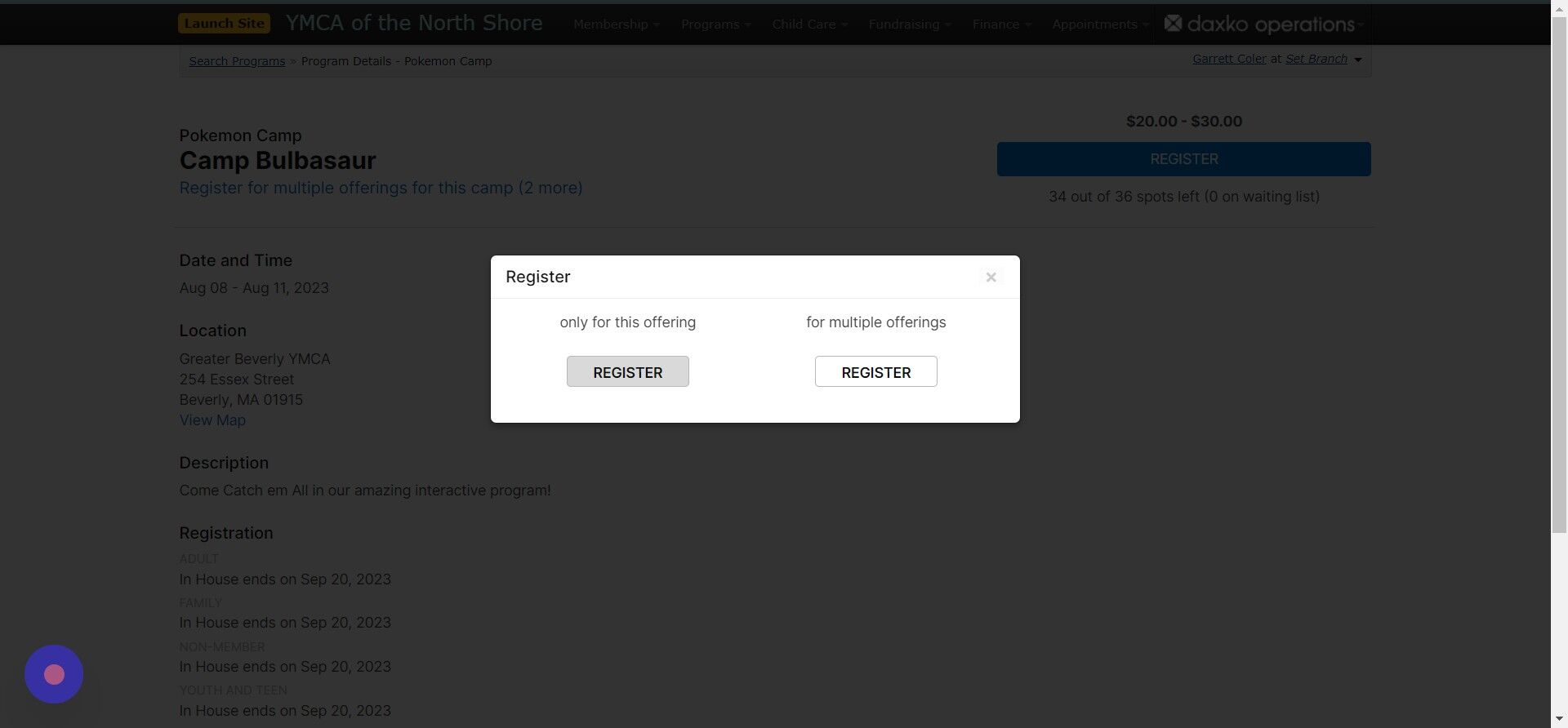
Task: Click the 254 Essex Street address line
Action: 236,380
